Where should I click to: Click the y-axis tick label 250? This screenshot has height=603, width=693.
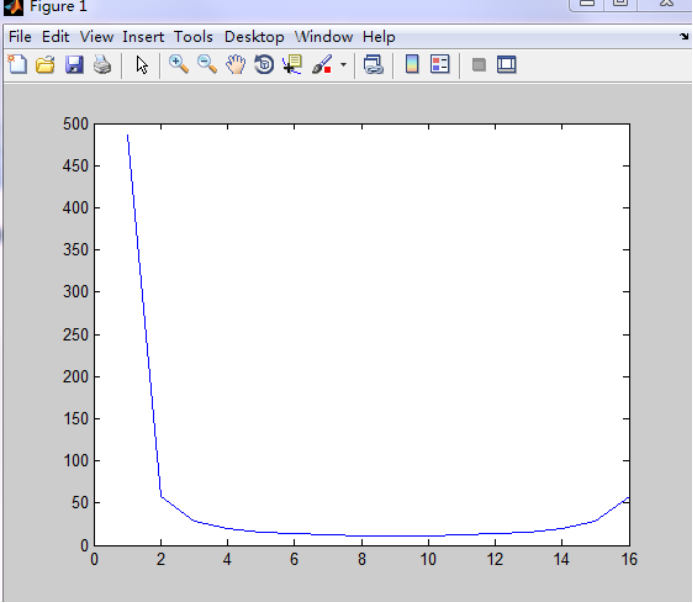(76, 335)
